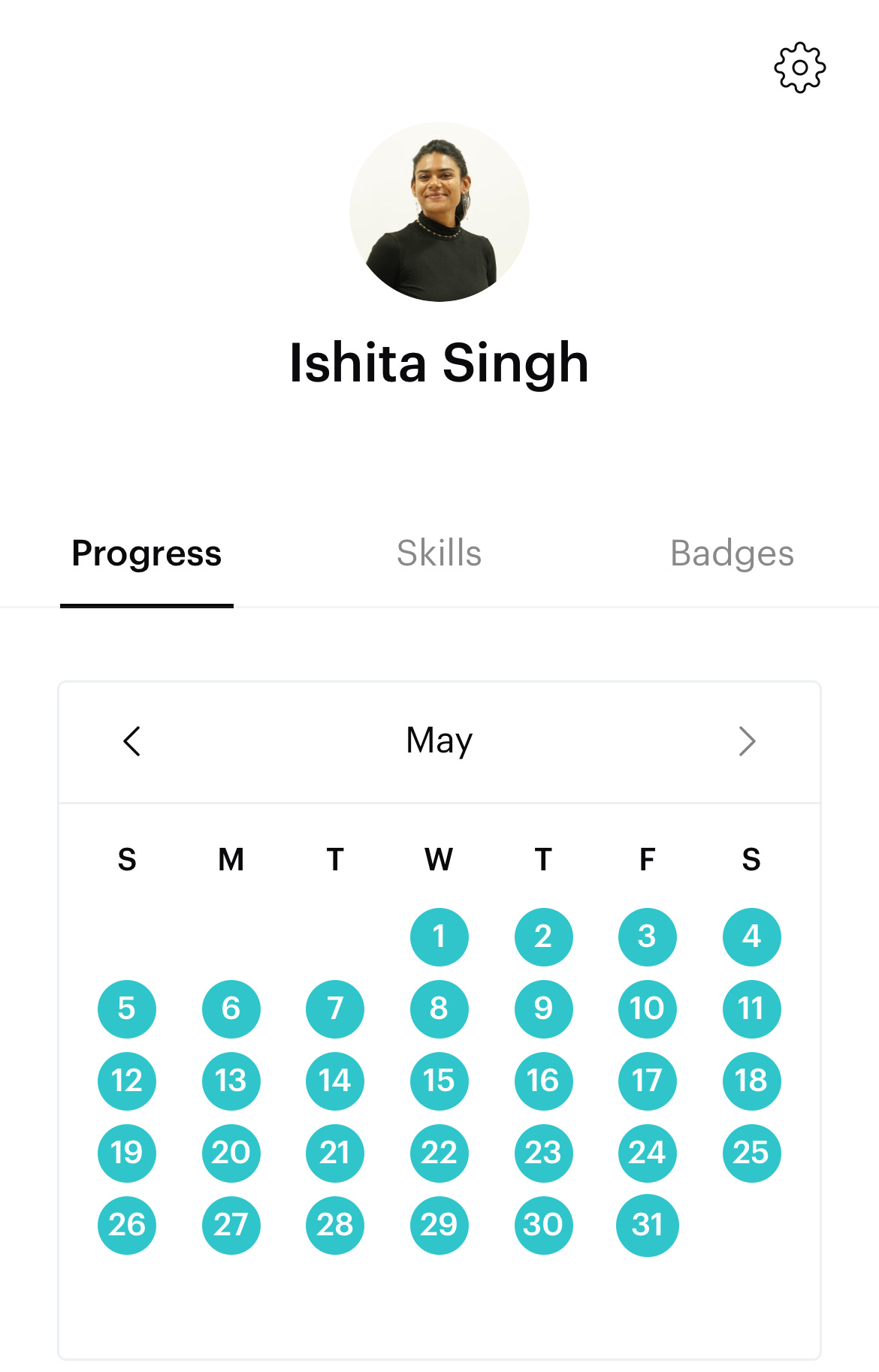879x1372 pixels.
Task: Click the S Sunday column header
Action: pyautogui.click(x=126, y=860)
